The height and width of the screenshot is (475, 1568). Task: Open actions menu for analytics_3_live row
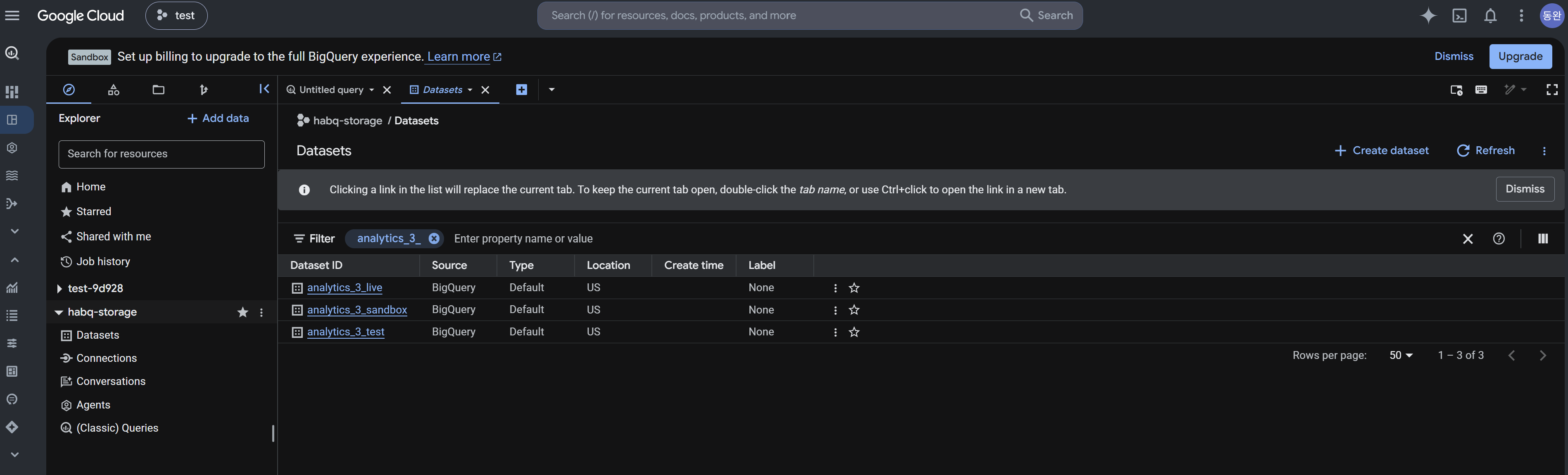tap(835, 288)
